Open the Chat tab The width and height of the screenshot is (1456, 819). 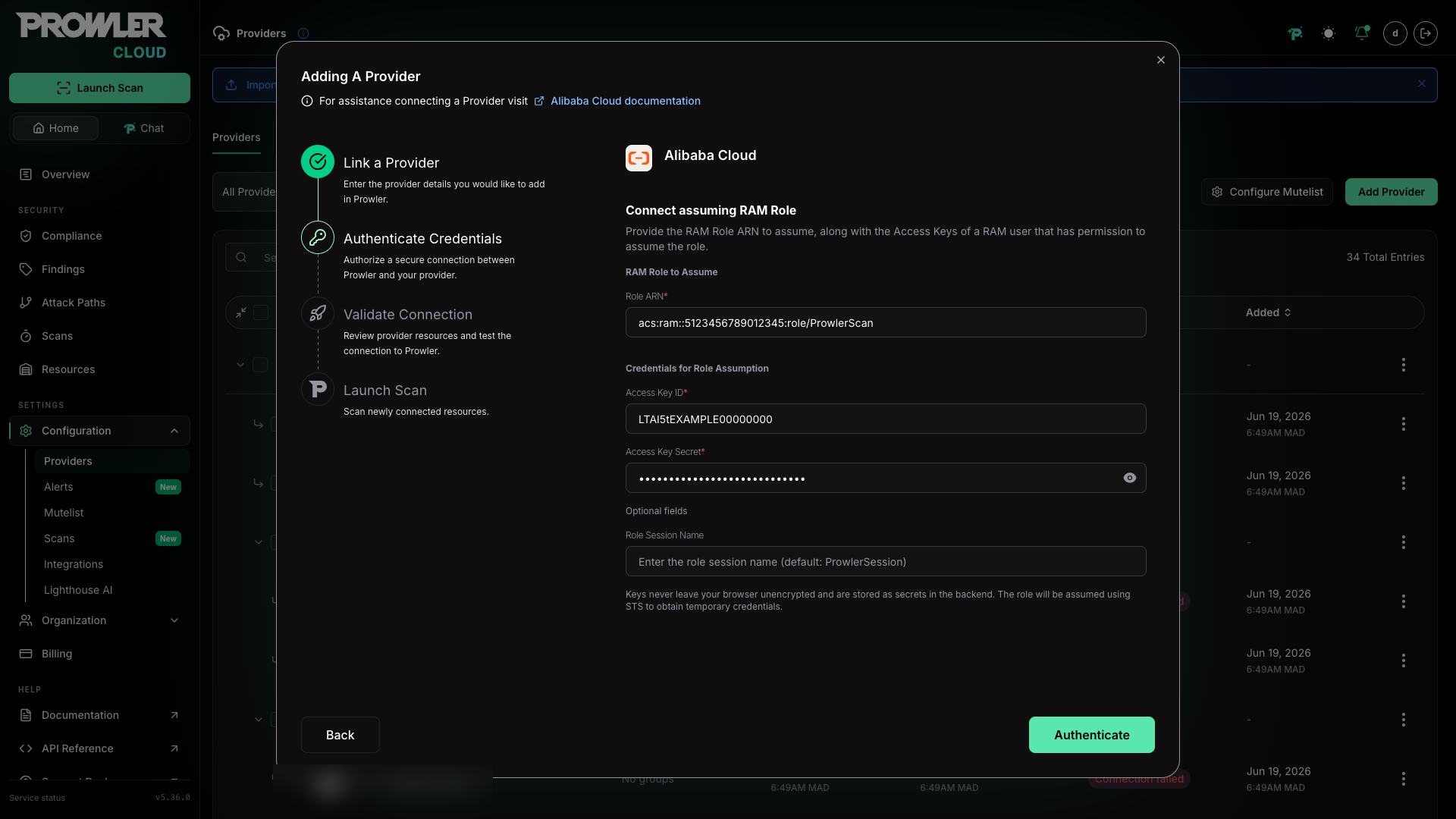tap(143, 128)
